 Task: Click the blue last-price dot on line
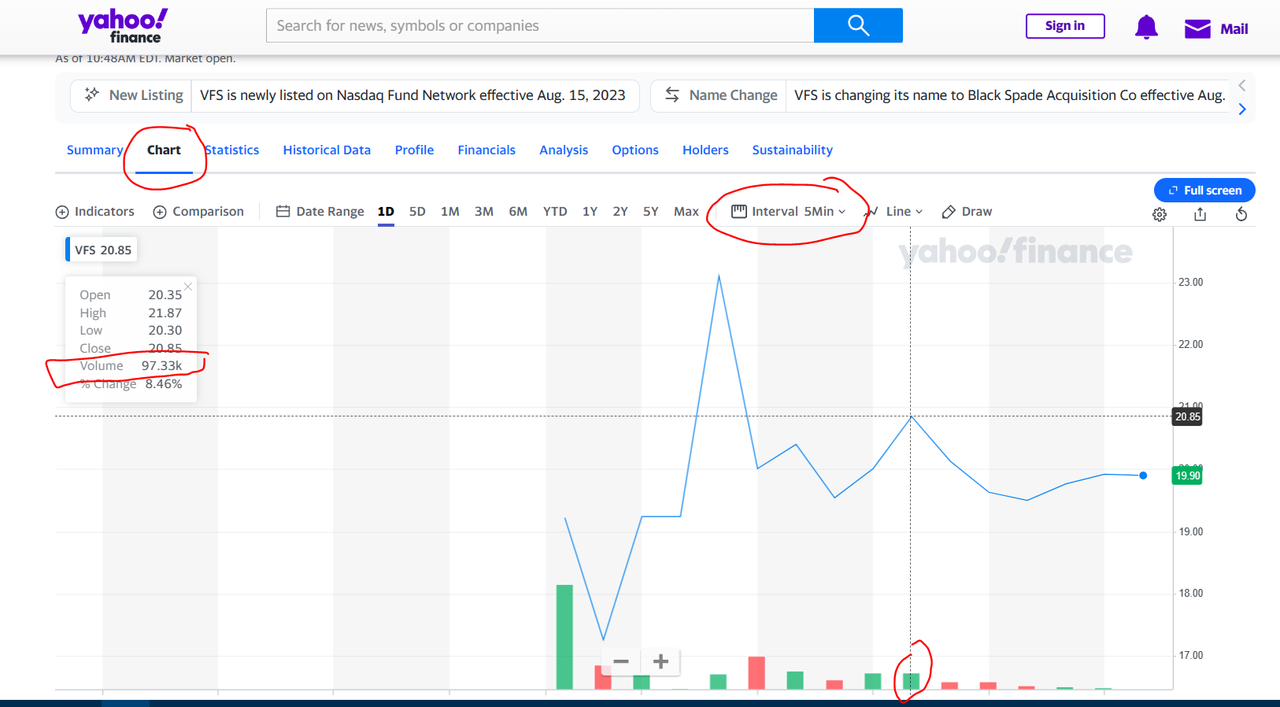tap(1143, 475)
